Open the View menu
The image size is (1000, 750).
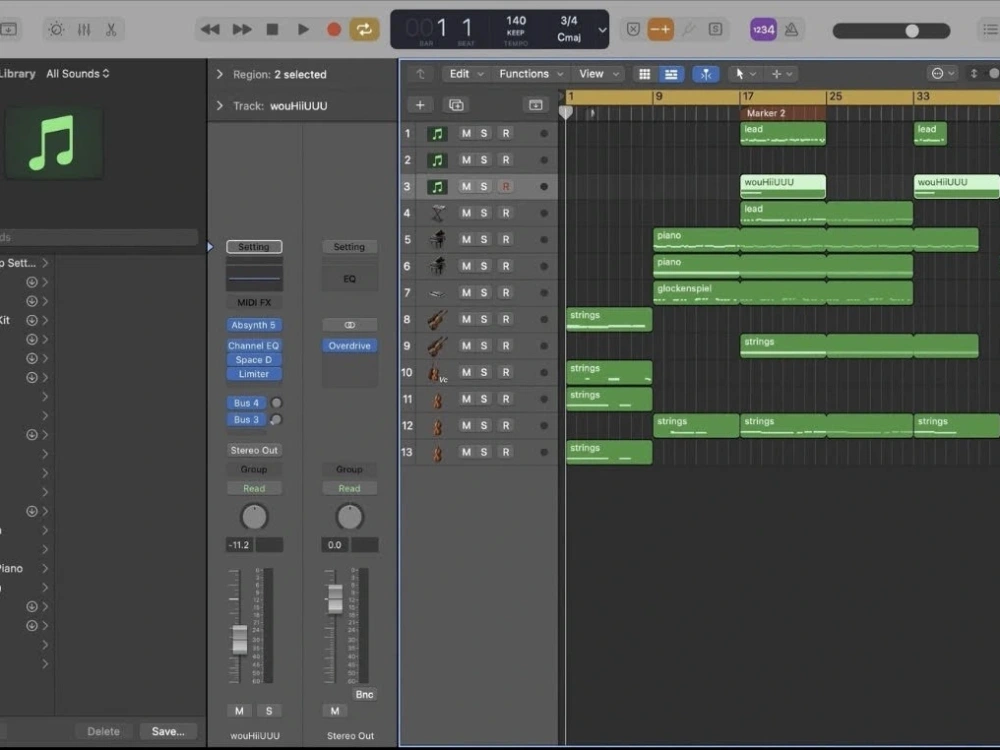[x=598, y=74]
